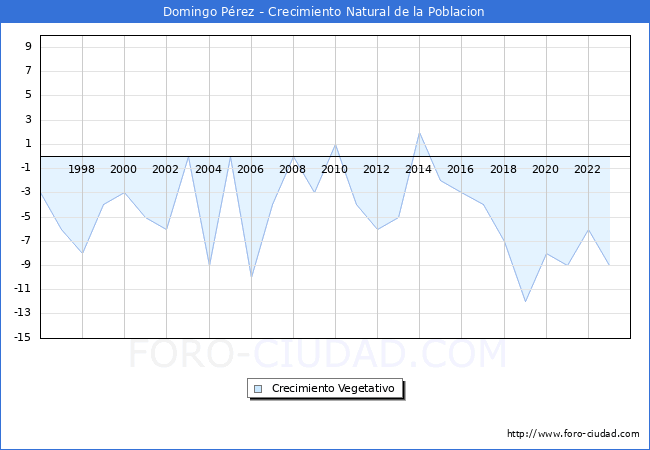Click the y-axis value -1
Viewport: 650px width, 450px height.
point(26,167)
